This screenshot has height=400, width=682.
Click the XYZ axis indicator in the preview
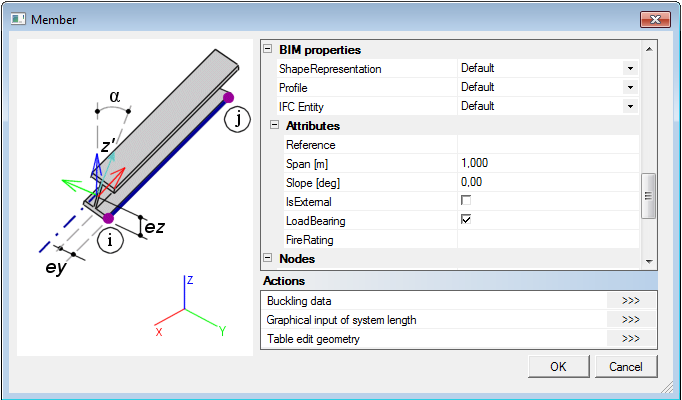[x=186, y=308]
